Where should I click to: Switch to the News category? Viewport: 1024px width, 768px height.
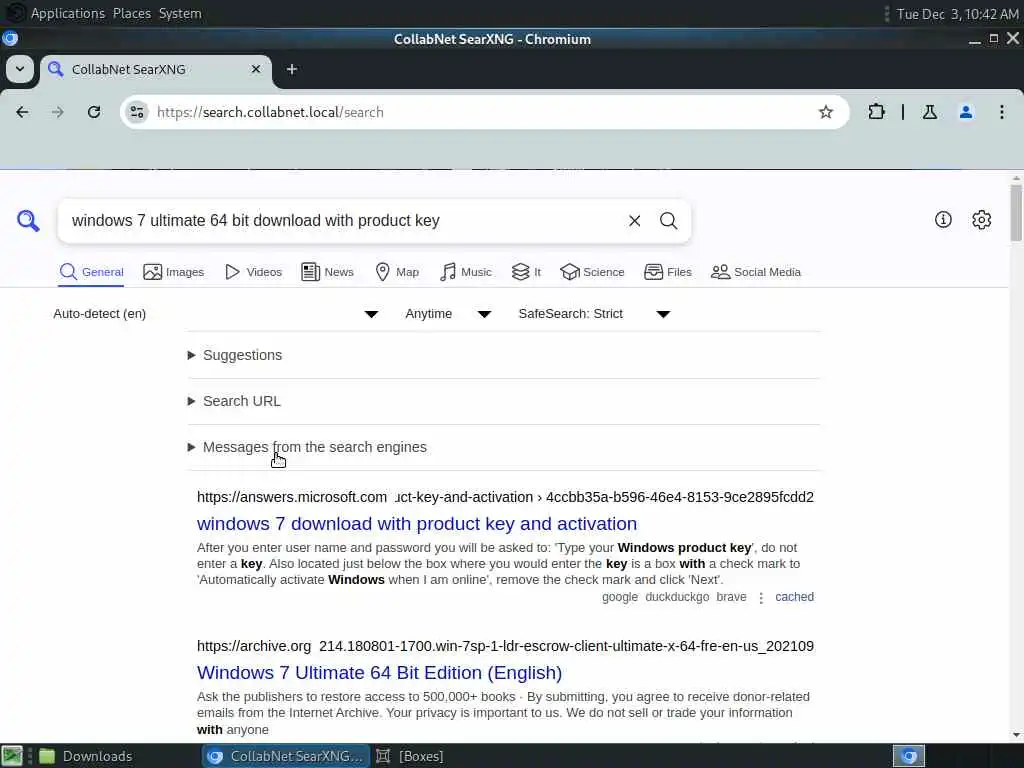pyautogui.click(x=327, y=272)
